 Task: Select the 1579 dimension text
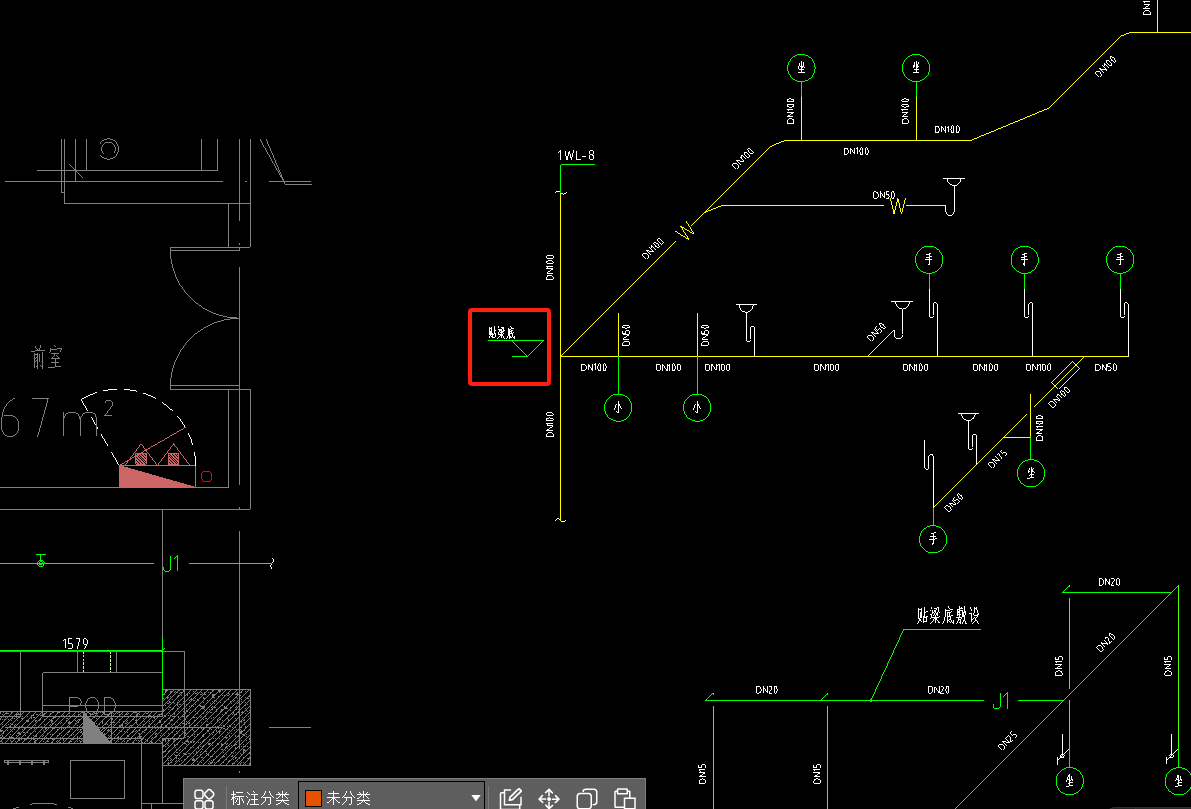75,643
